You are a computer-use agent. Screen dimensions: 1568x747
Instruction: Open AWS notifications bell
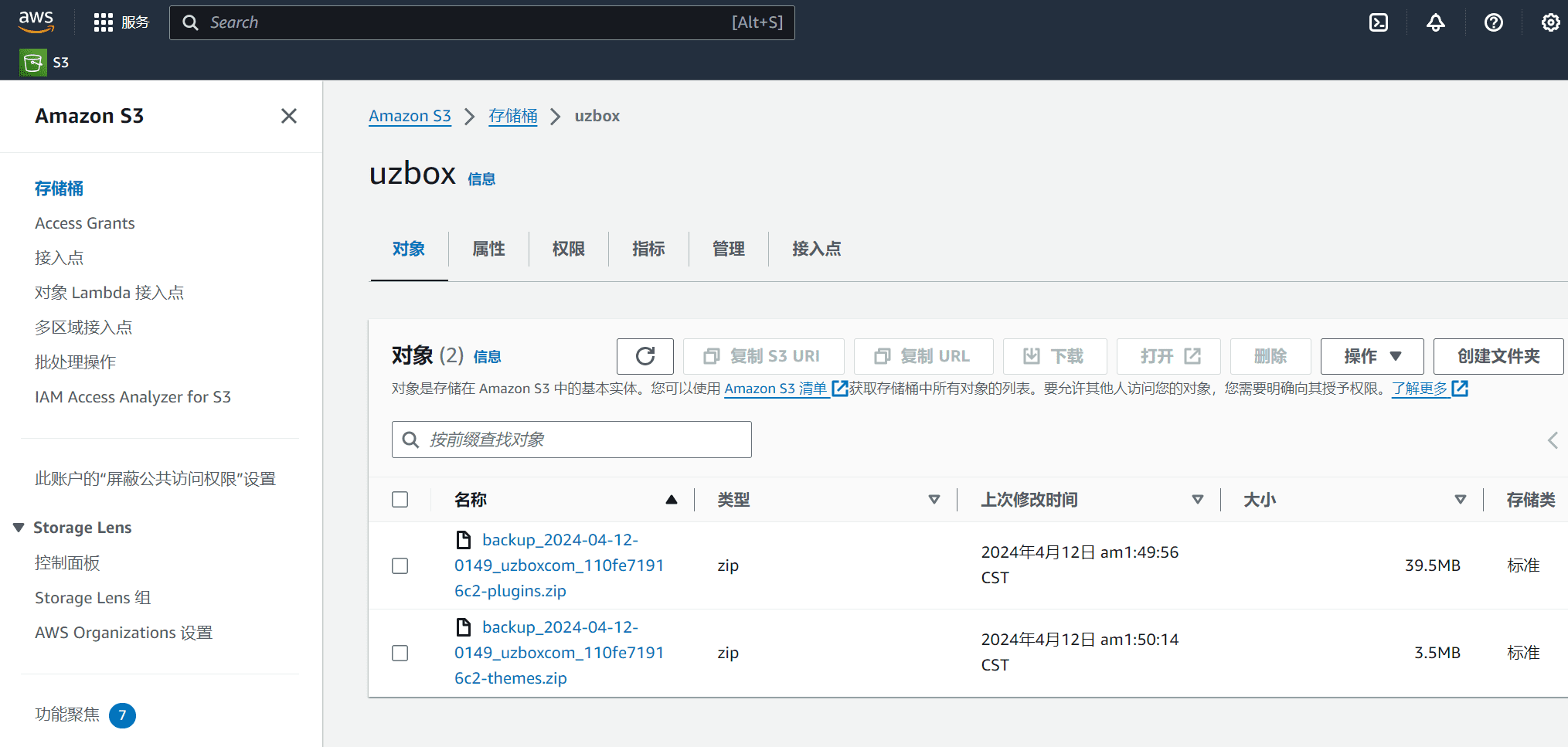point(1435,22)
